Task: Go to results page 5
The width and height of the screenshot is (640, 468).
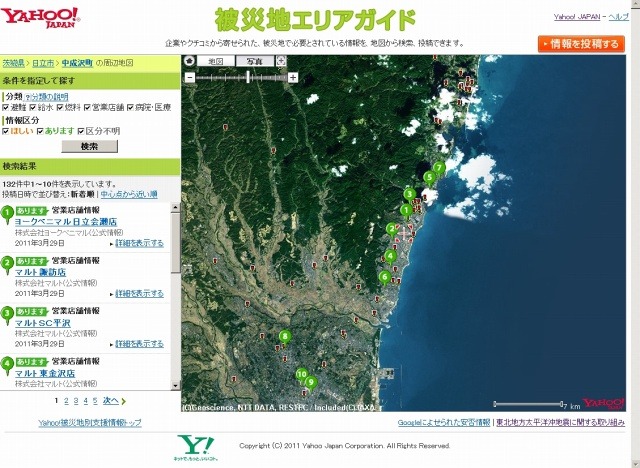Action: [95, 401]
